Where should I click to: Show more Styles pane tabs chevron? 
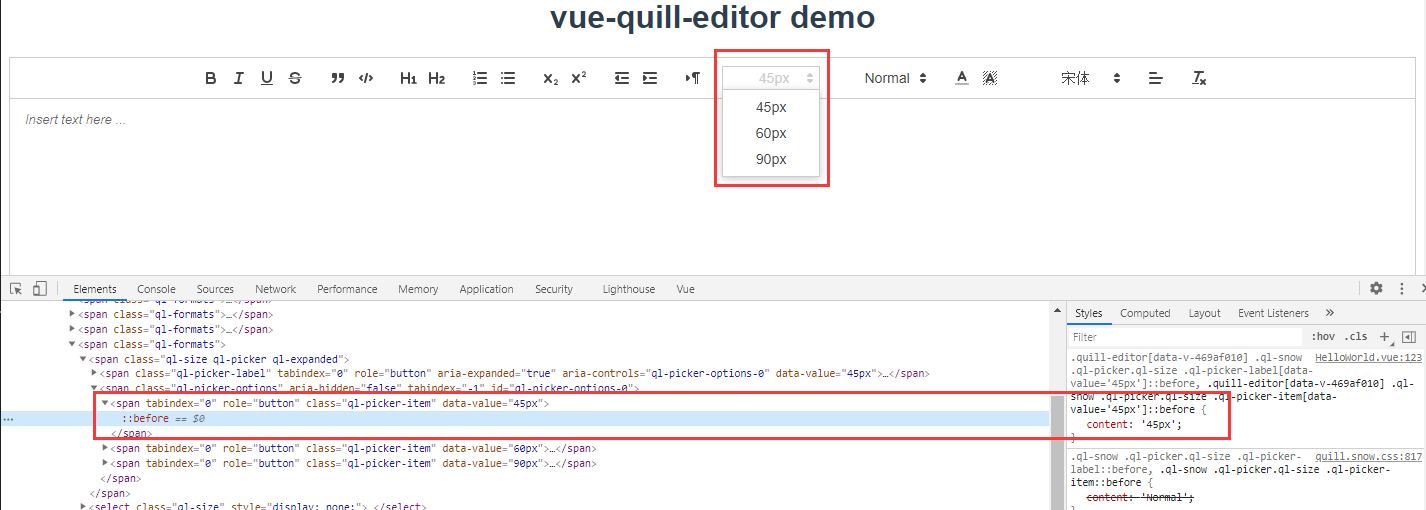1330,313
